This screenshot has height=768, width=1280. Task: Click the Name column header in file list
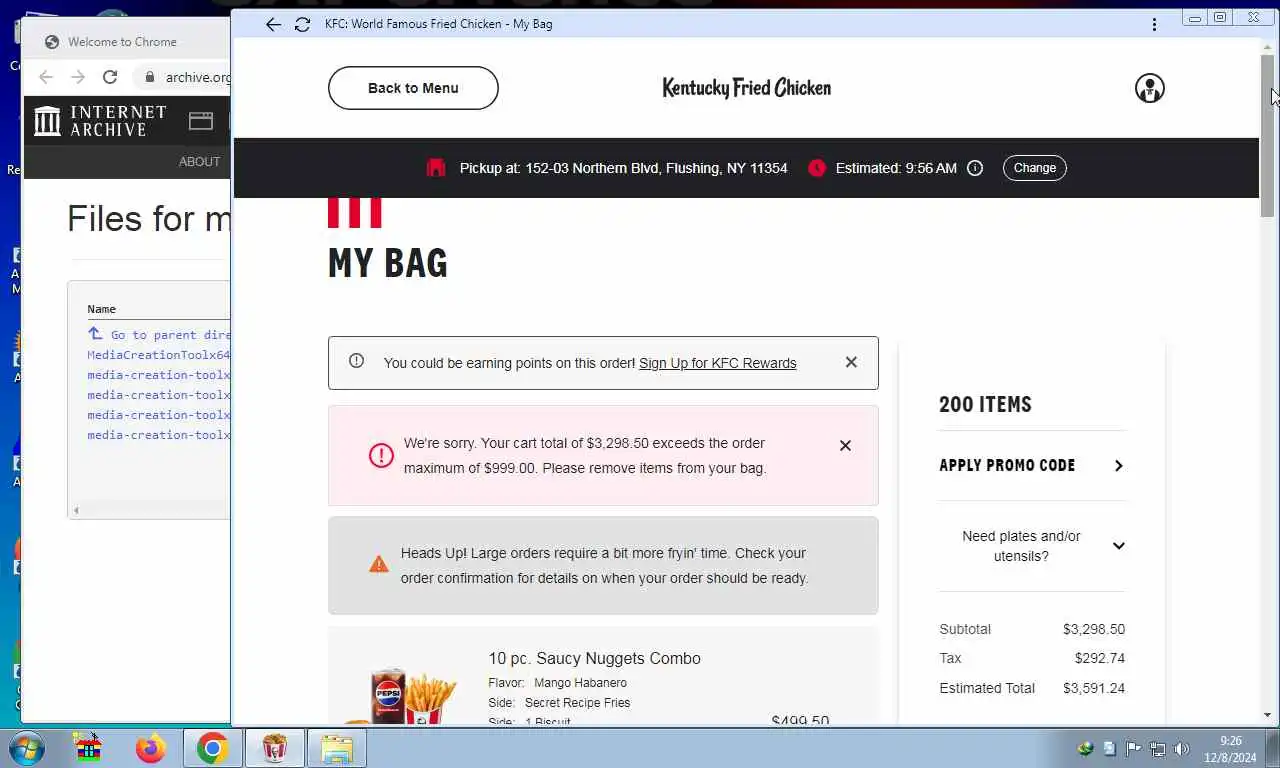[101, 309]
